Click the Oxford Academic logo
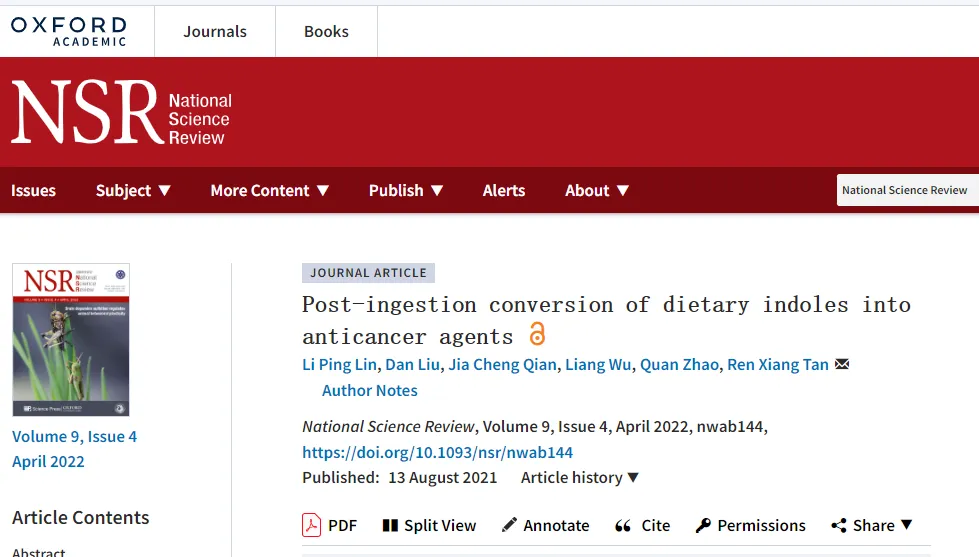This screenshot has height=557, width=979. coord(69,30)
